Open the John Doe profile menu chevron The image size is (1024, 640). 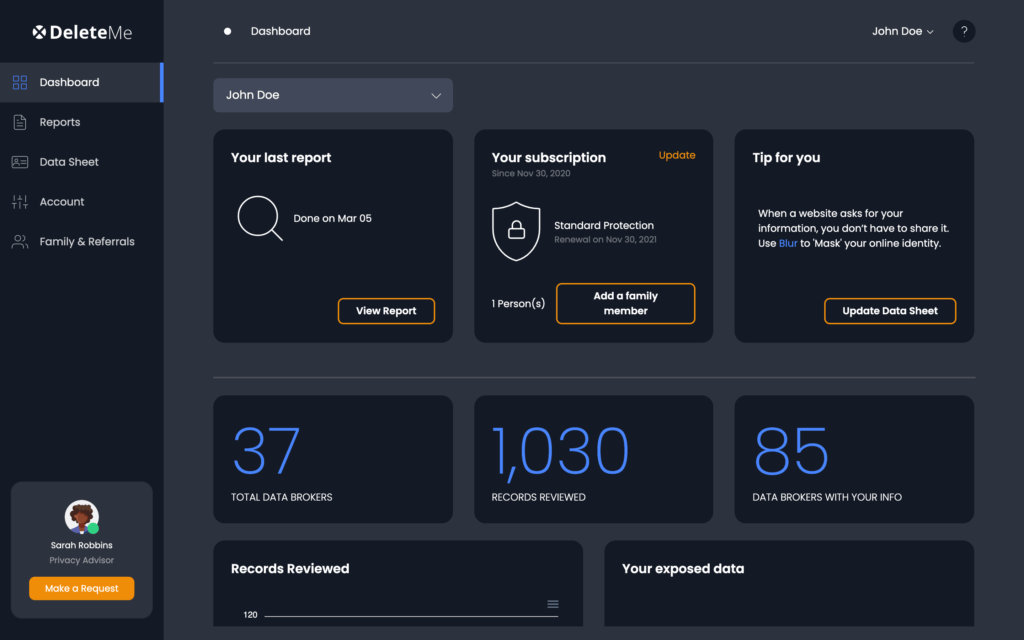pyautogui.click(x=928, y=31)
